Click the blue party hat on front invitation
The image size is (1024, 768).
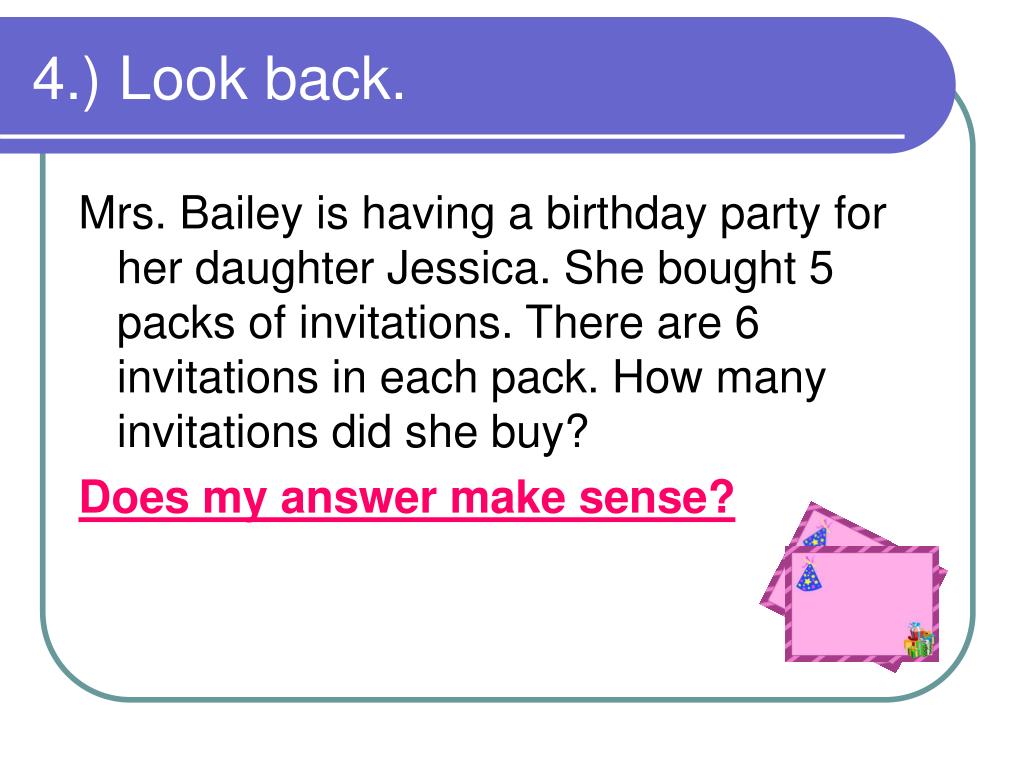809,576
